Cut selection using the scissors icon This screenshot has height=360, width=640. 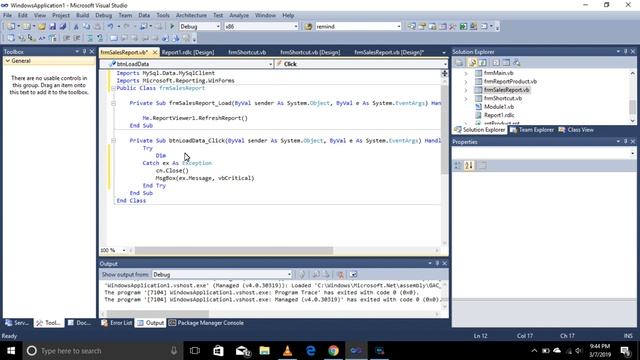(x=76, y=27)
